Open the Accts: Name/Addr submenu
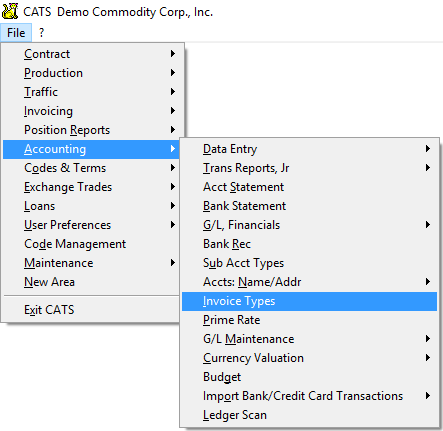 [x=309, y=282]
